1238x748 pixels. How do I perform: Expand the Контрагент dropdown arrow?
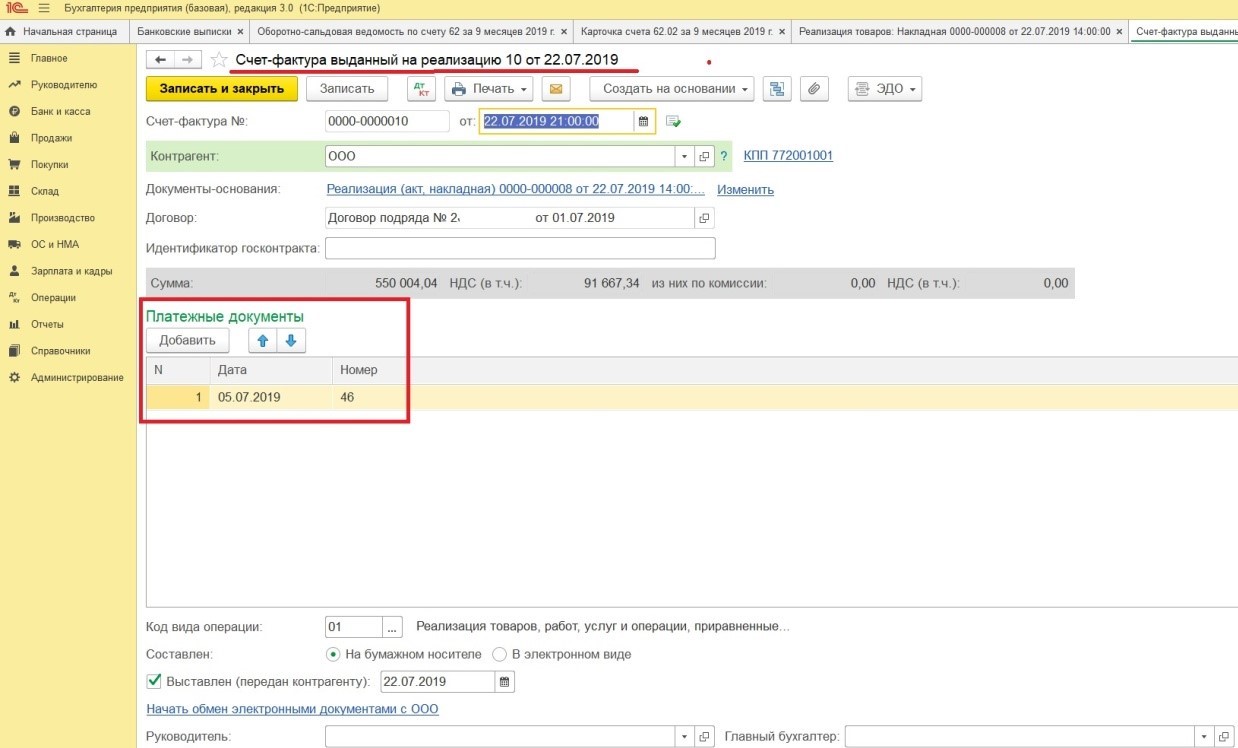684,156
